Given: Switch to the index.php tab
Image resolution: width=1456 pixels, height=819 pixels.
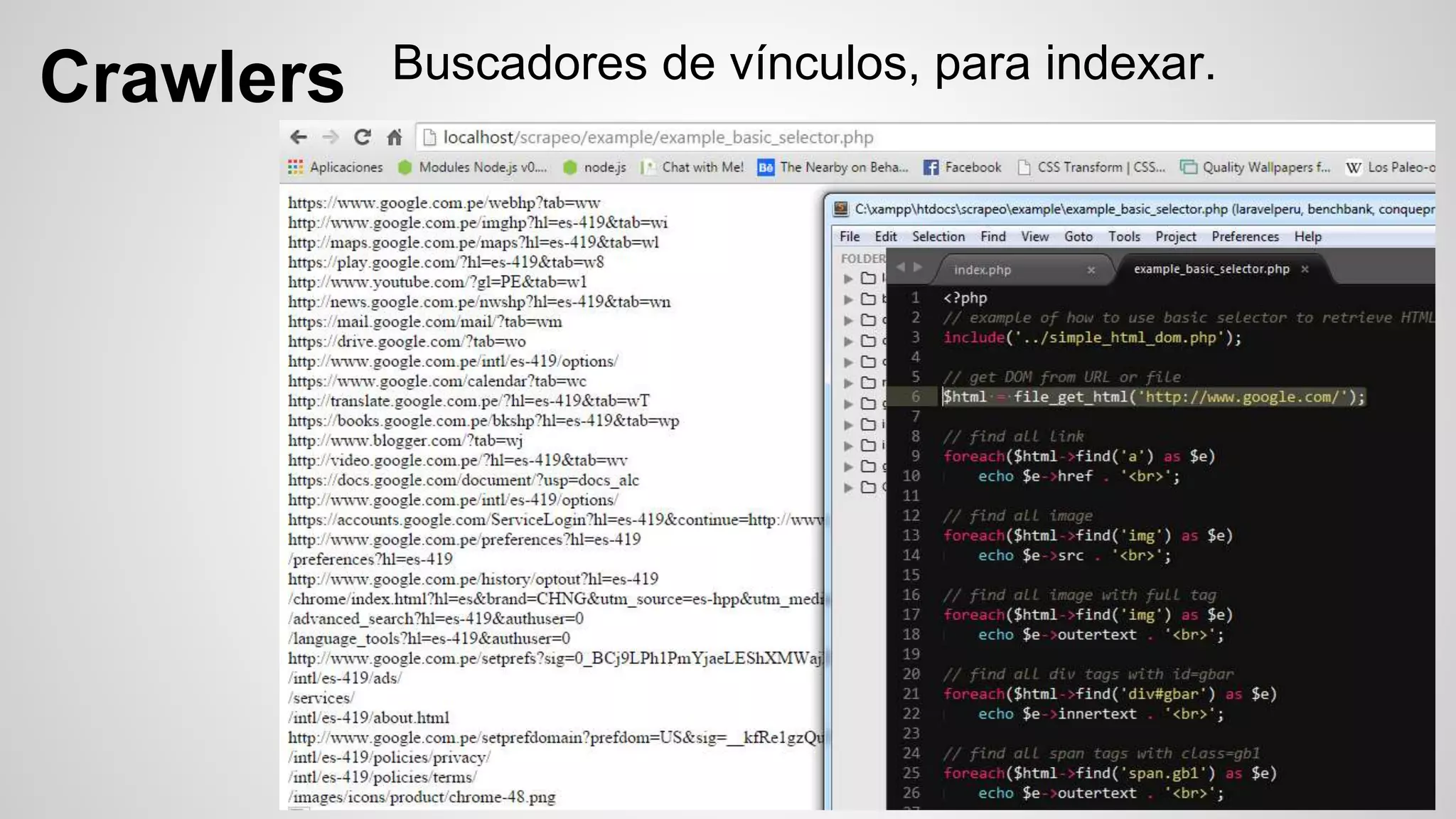Looking at the screenshot, I should pos(982,270).
